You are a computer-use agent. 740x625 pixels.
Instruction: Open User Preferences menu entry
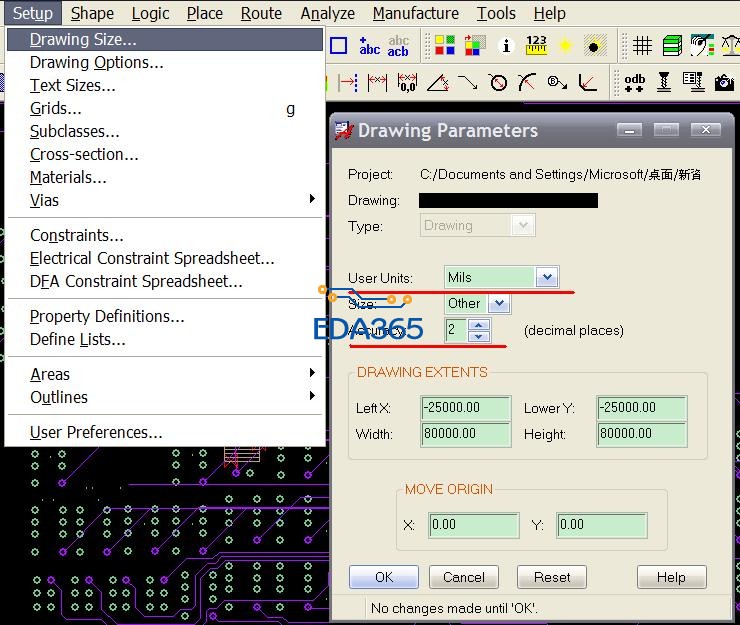pyautogui.click(x=165, y=432)
